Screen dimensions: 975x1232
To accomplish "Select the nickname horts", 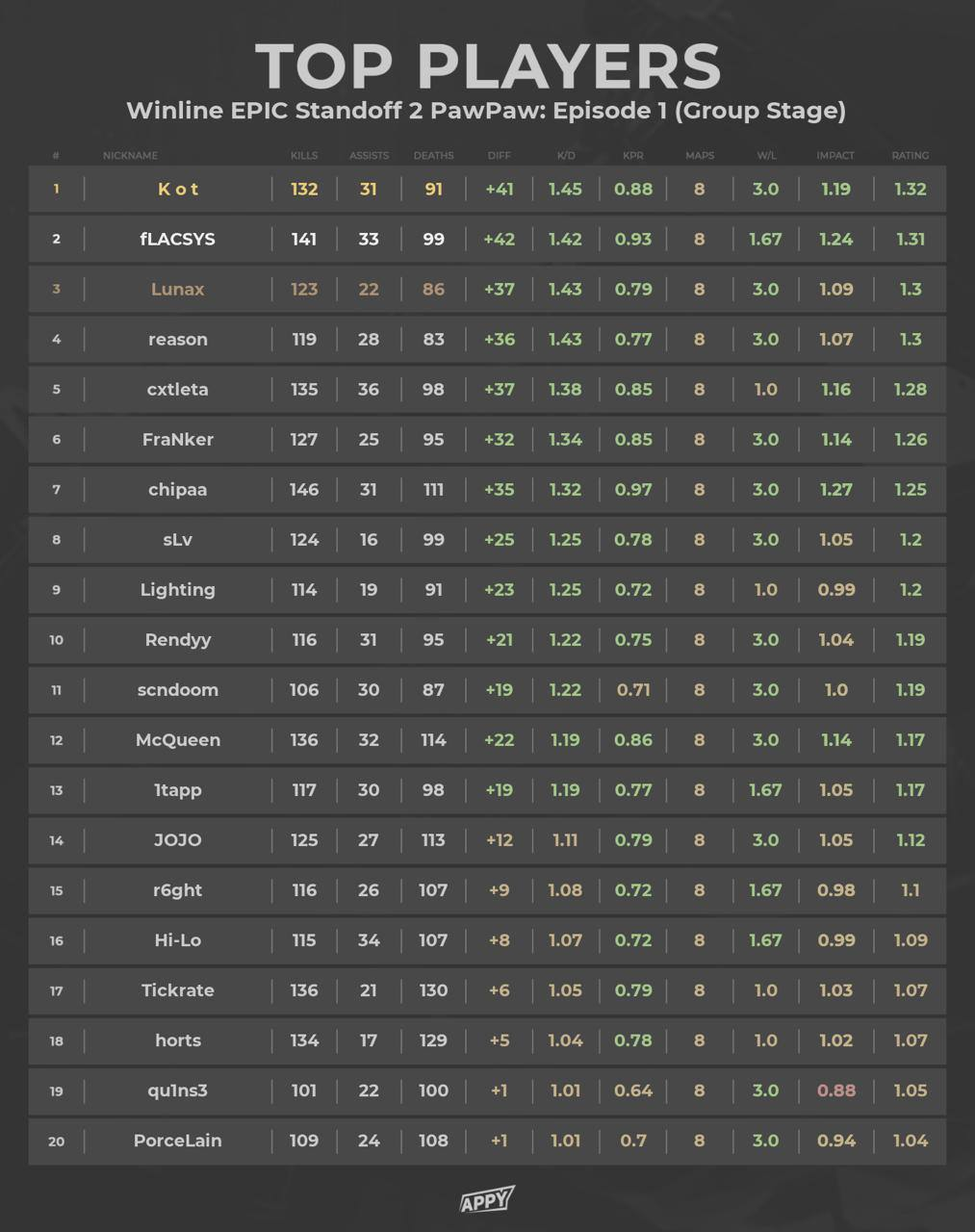I will click(178, 1039).
